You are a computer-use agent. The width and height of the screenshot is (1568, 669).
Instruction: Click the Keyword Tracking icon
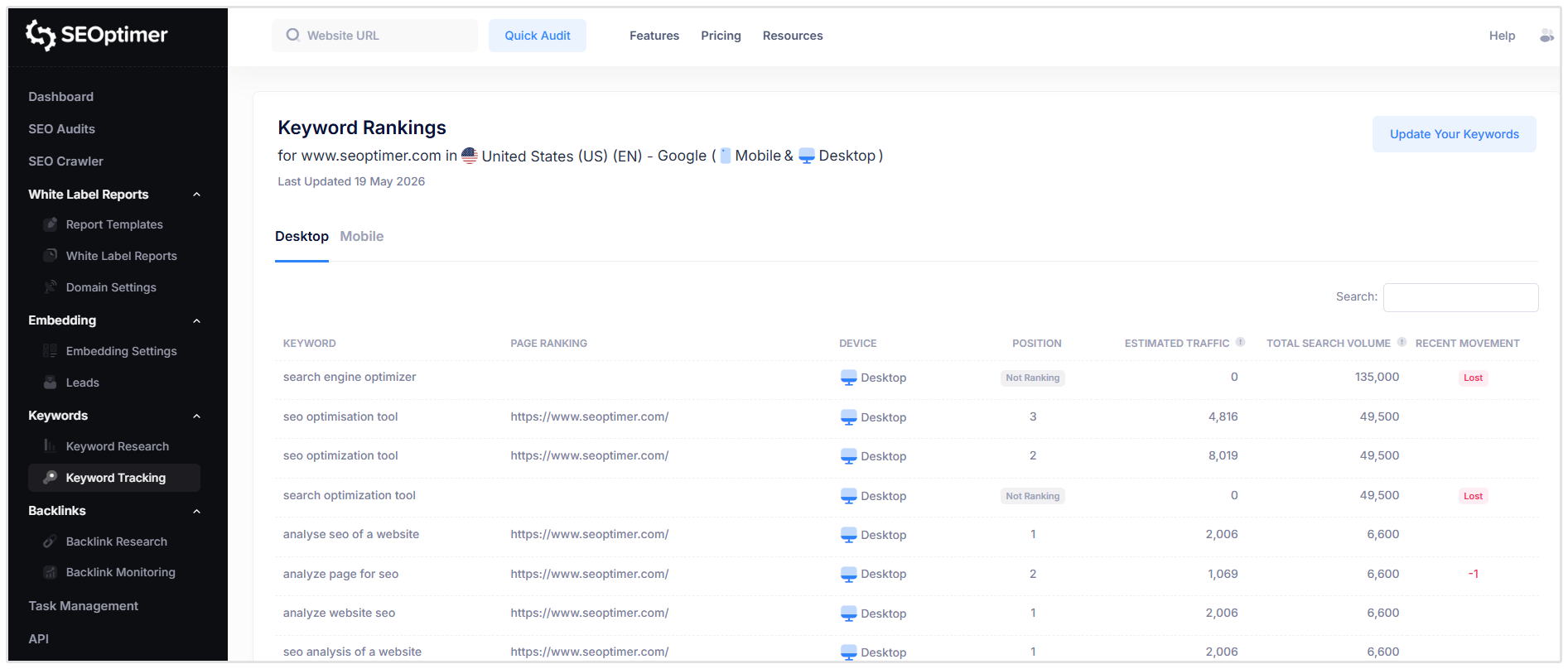click(51, 478)
